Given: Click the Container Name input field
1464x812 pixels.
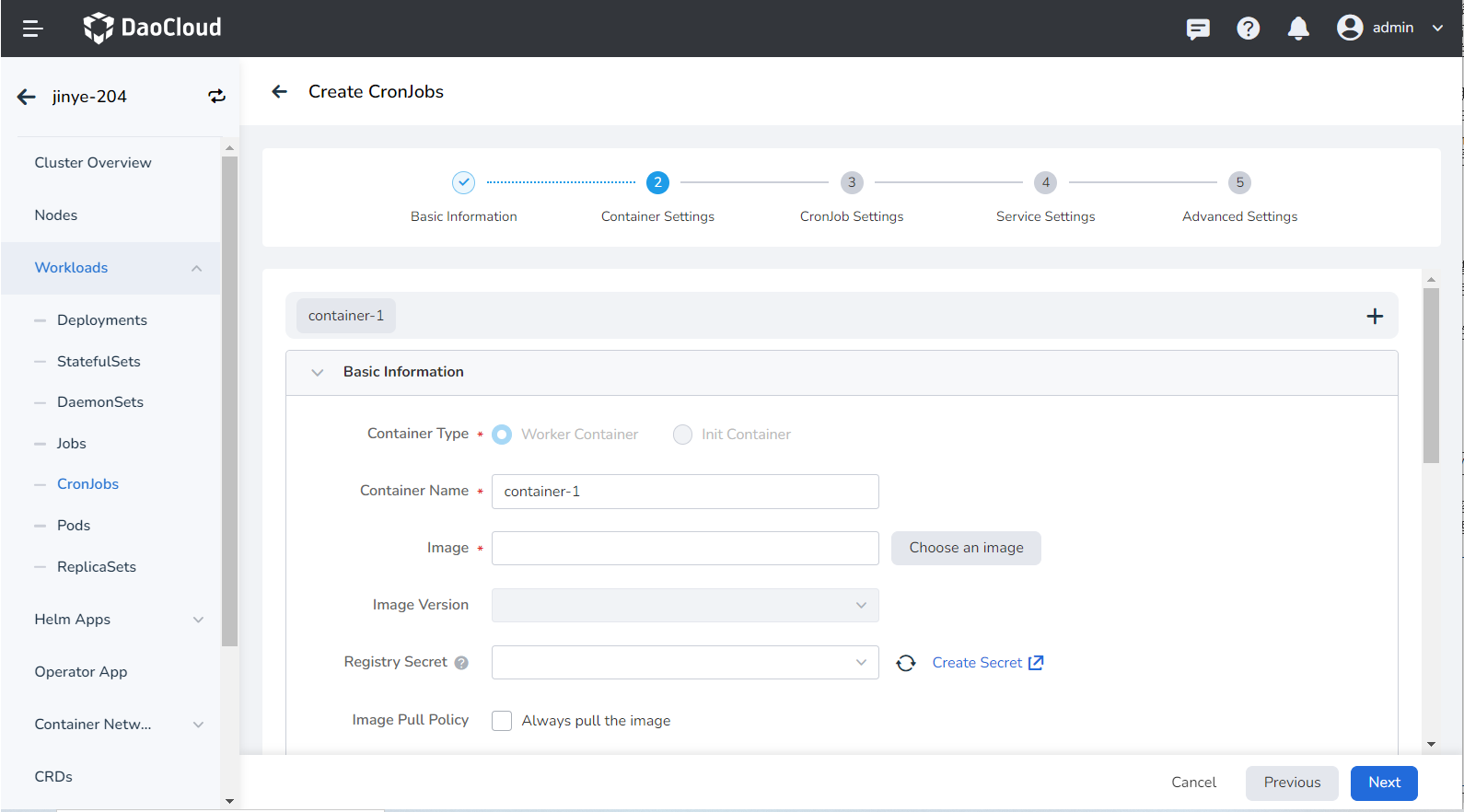Looking at the screenshot, I should coord(685,492).
